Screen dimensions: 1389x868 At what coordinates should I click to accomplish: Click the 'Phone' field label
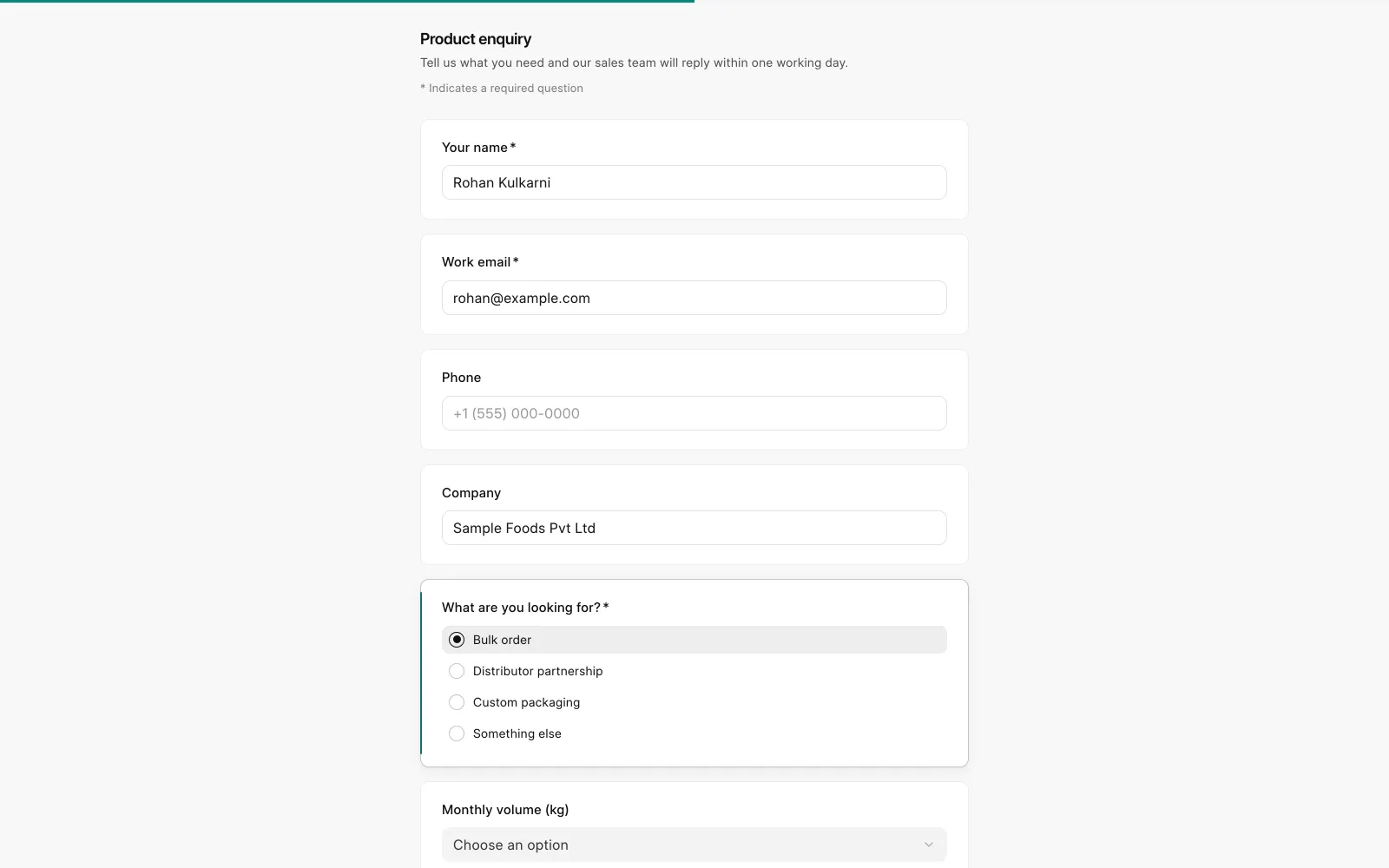click(461, 378)
